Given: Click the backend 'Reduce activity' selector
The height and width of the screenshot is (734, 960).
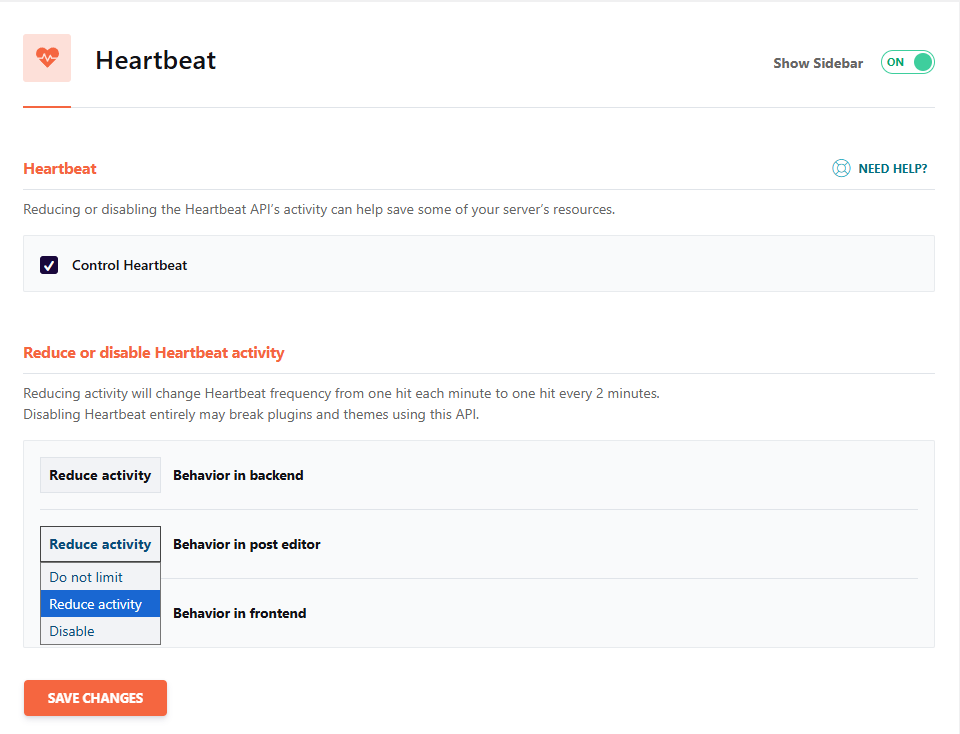Looking at the screenshot, I should pos(100,474).
